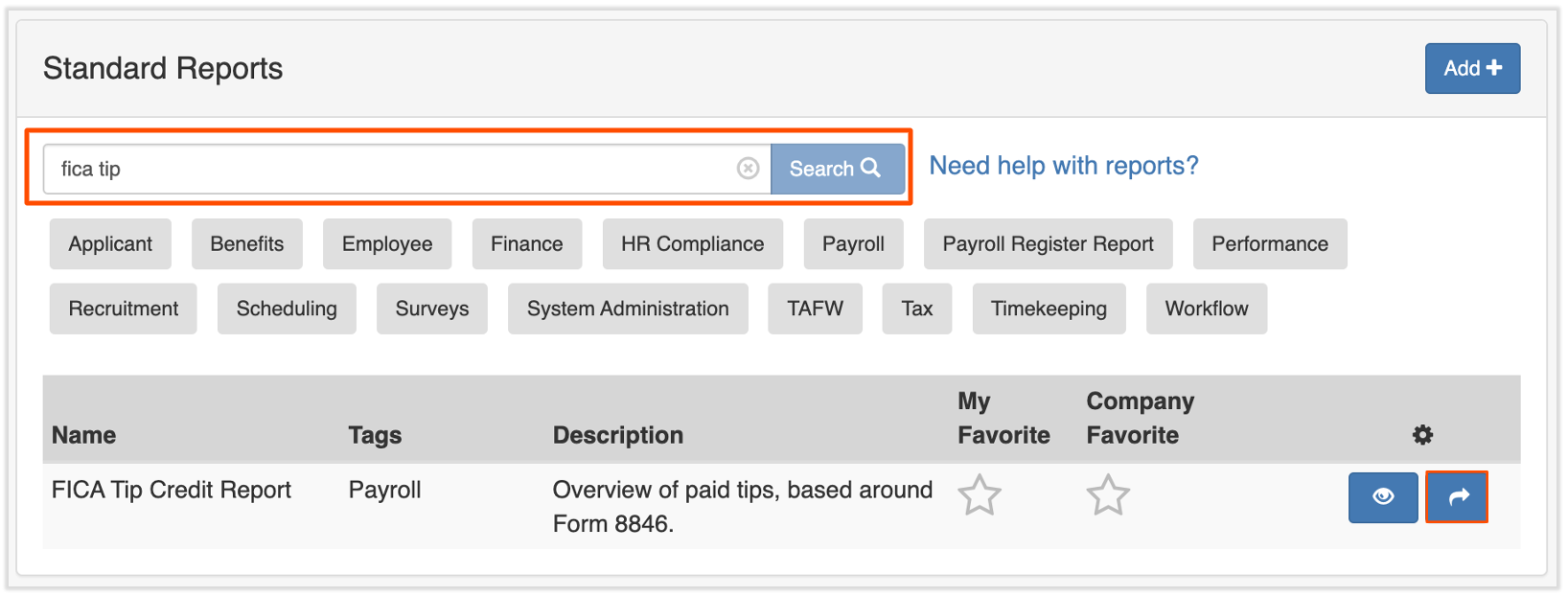The height and width of the screenshot is (596, 1568).
Task: Click the gear settings icon in table header
Action: [1422, 435]
